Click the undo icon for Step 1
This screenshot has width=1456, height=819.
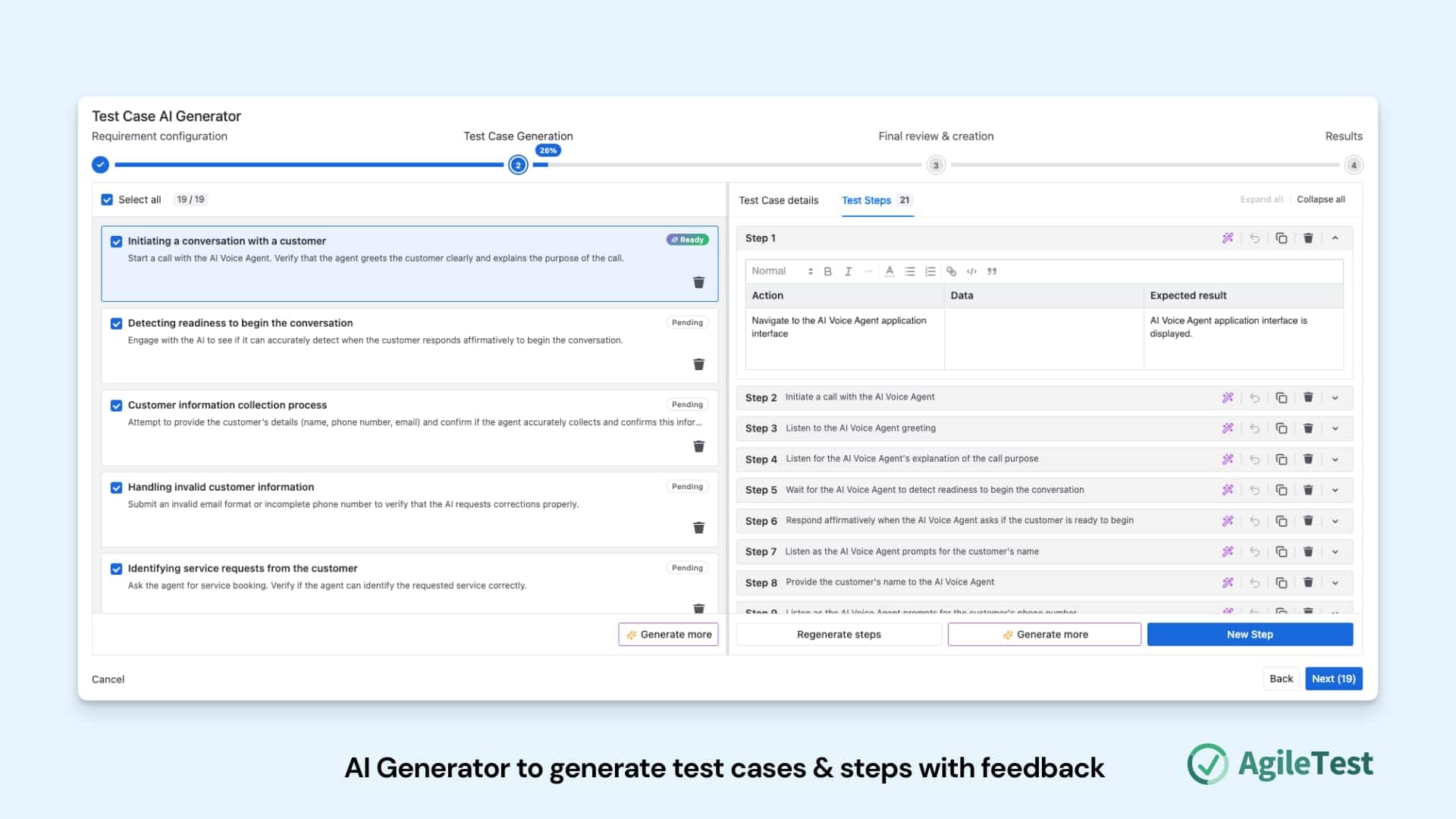pyautogui.click(x=1255, y=238)
